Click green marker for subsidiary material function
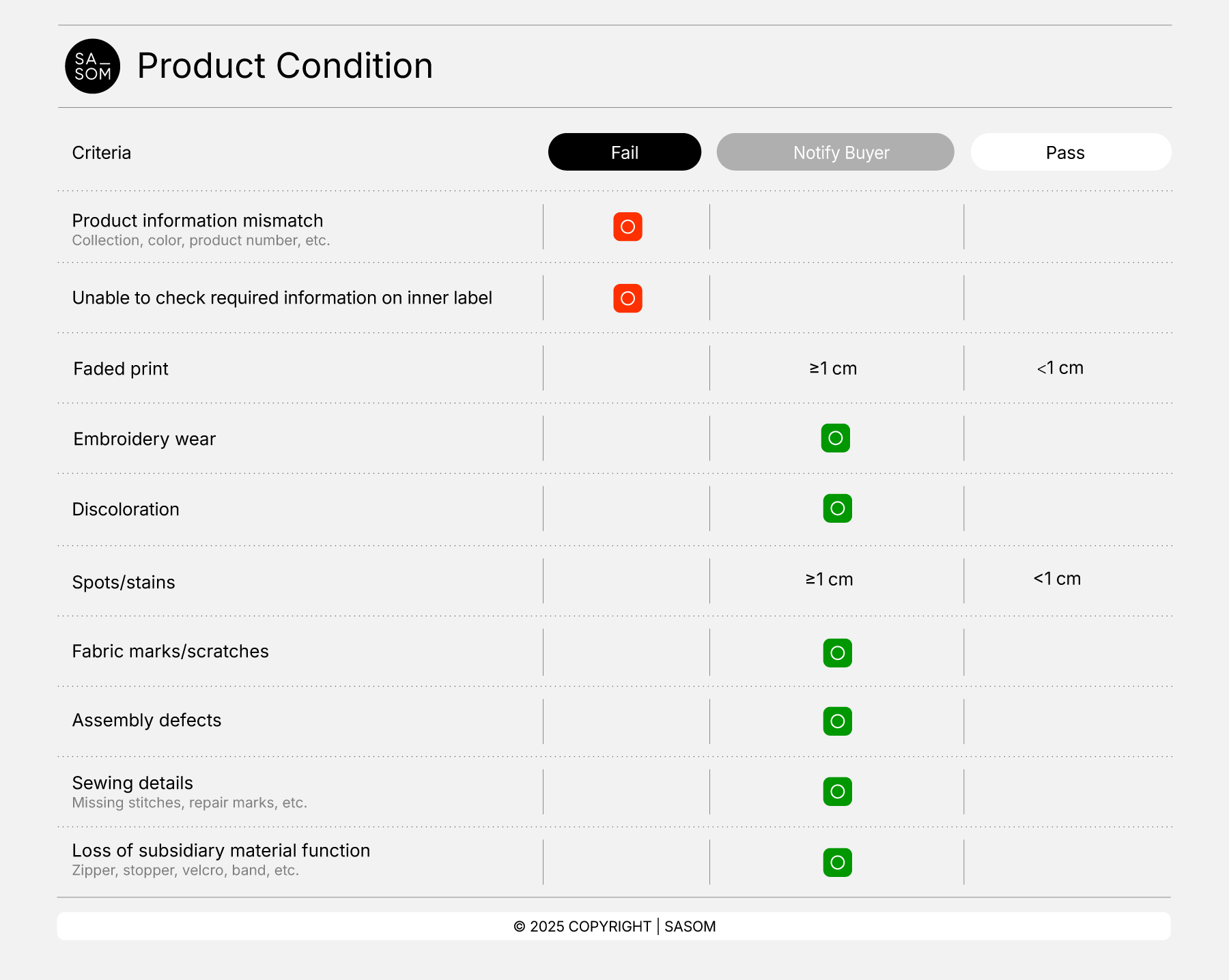The width and height of the screenshot is (1229, 980). click(x=837, y=863)
